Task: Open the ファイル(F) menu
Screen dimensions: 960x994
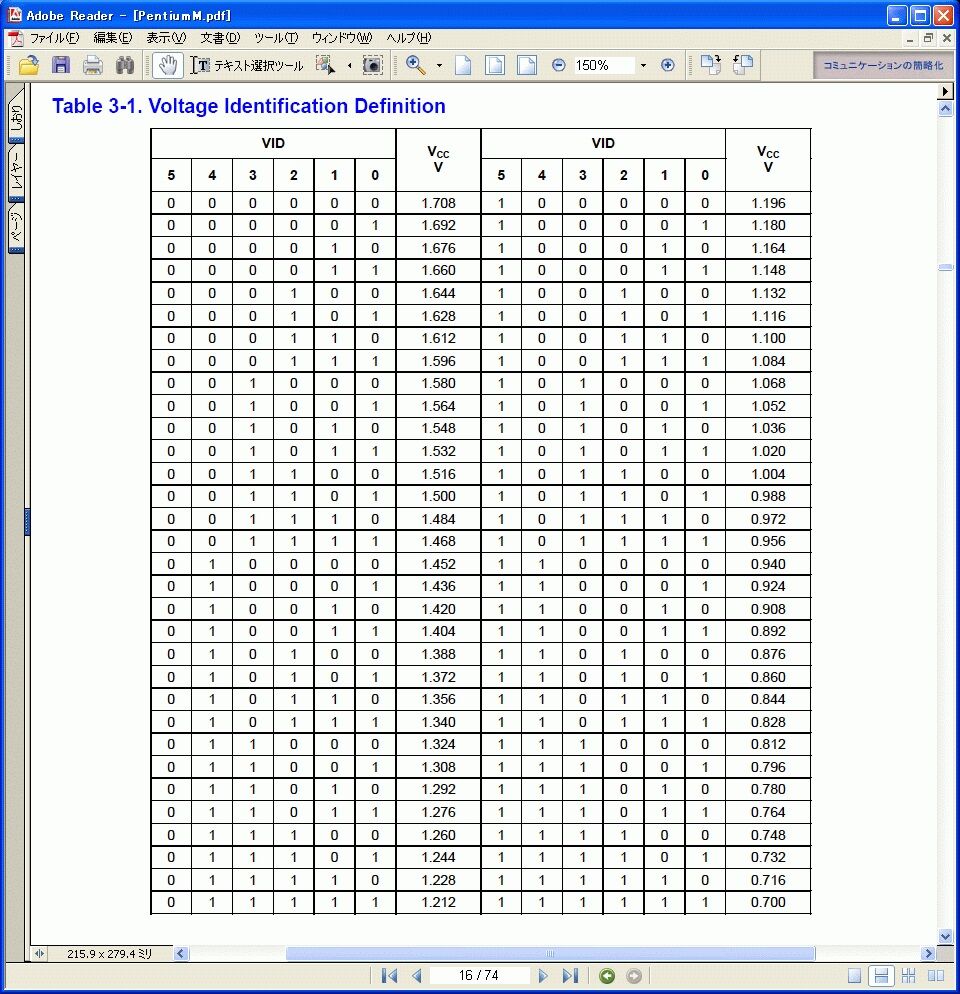Action: 55,38
